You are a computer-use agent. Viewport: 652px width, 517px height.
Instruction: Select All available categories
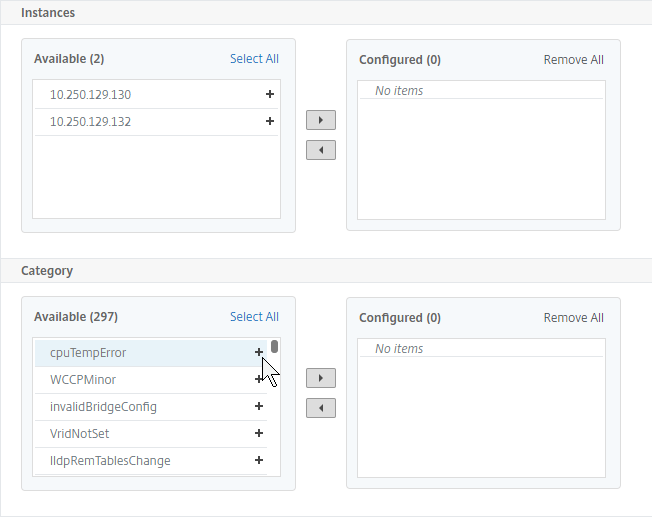pyautogui.click(x=254, y=317)
